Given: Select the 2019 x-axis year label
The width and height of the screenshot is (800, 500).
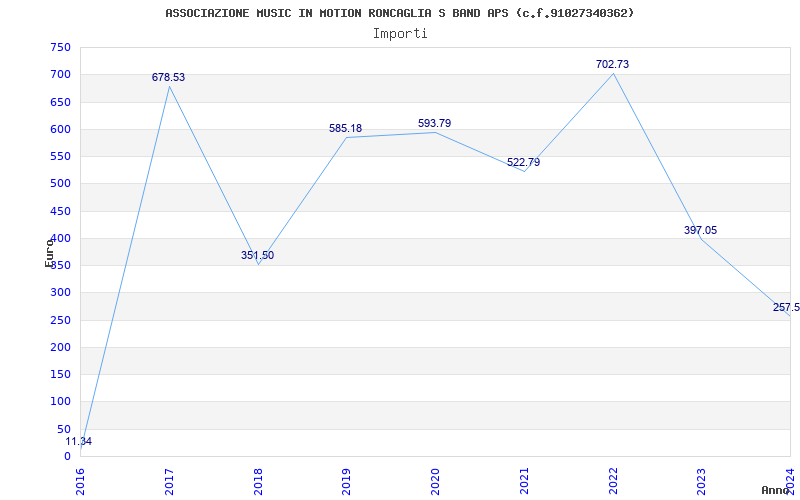Looking at the screenshot, I should 347,482.
